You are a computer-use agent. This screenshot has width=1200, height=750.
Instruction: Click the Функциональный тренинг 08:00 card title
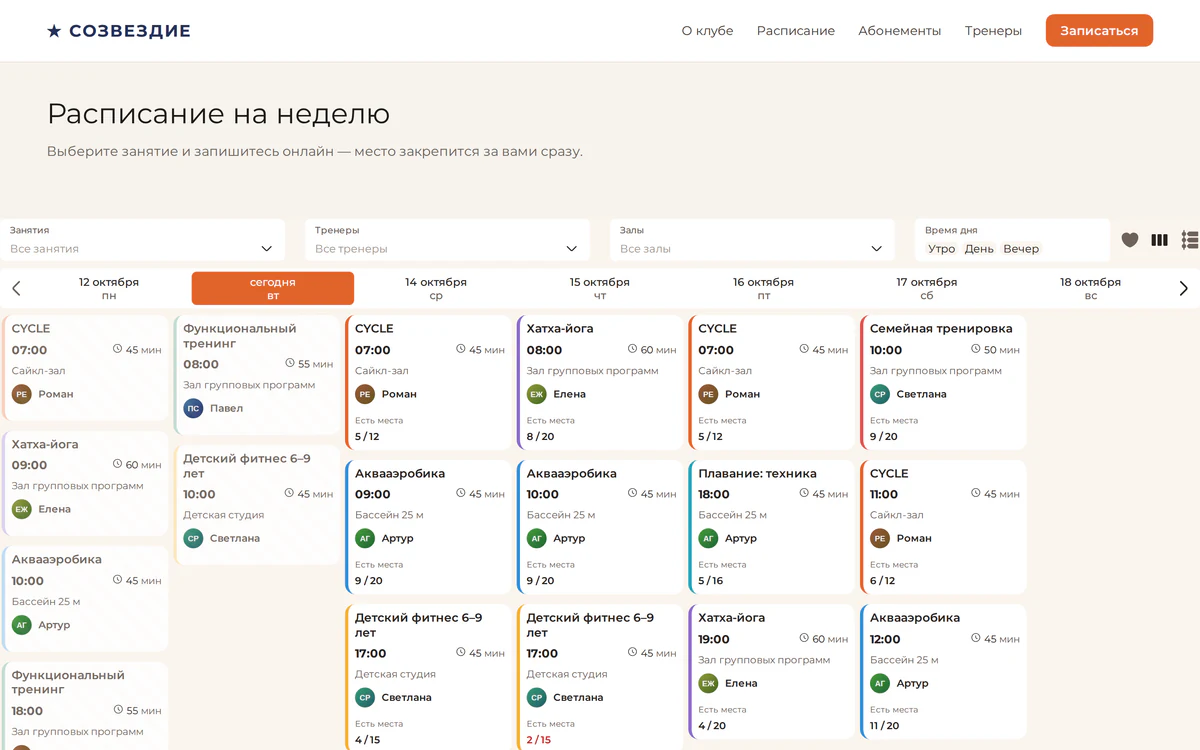[240, 335]
